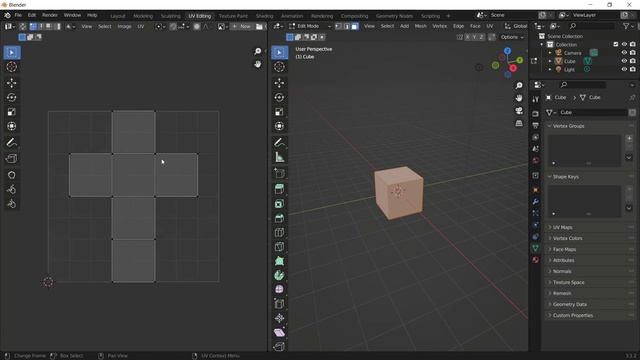Select the Rotate tool in UV editor
The image size is (640, 360).
pos(11,97)
